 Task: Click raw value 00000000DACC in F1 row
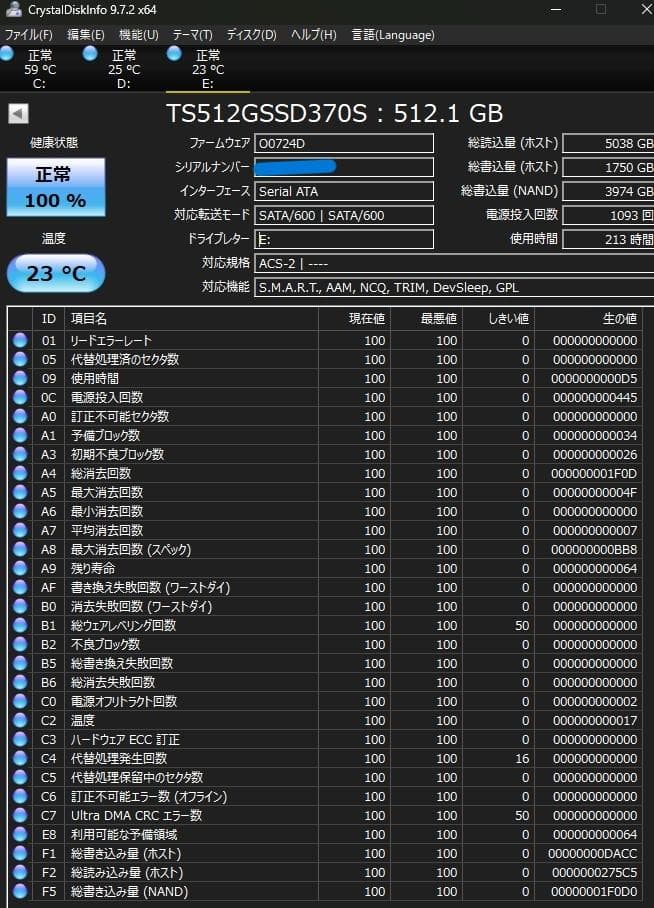tap(593, 853)
